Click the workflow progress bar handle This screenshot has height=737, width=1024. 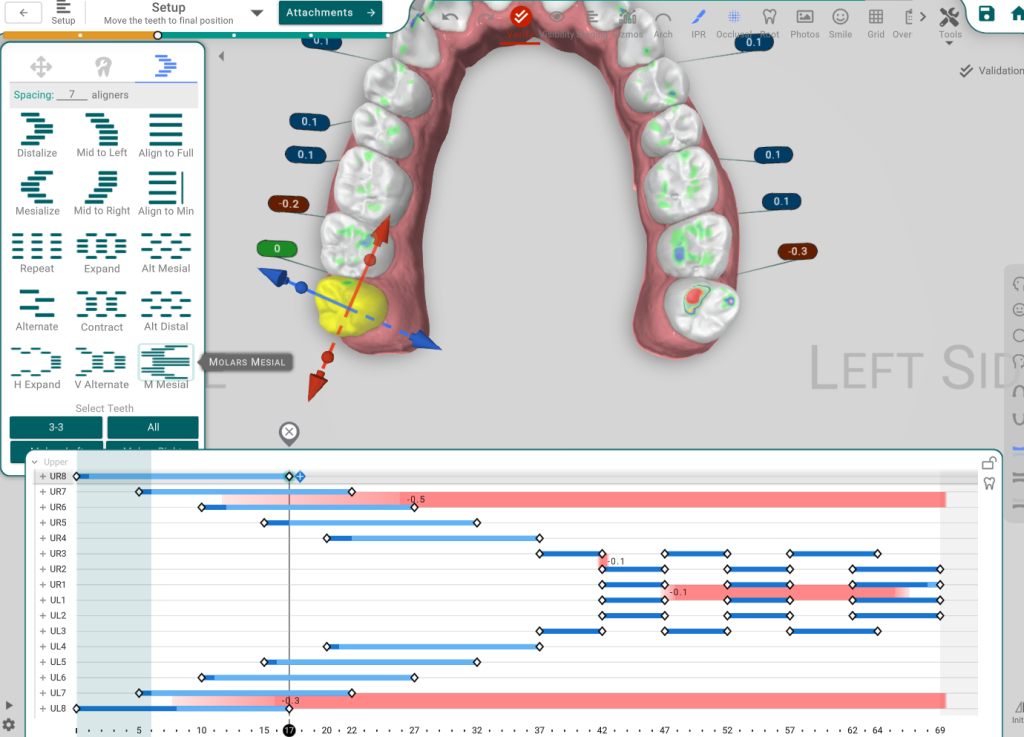point(158,35)
